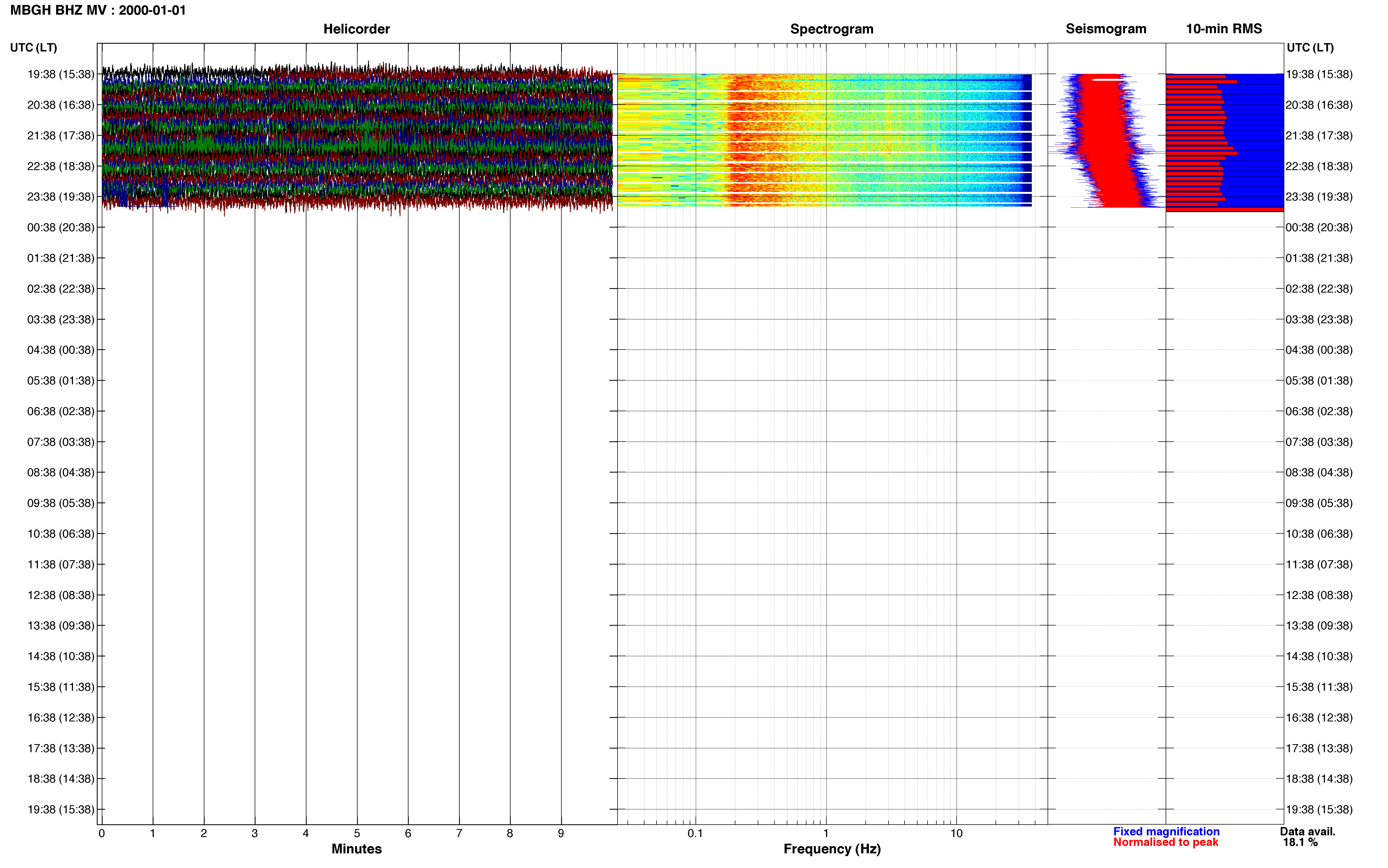Click the Data avail. label
Viewport: 1388px width, 868px height.
pyautogui.click(x=1308, y=831)
